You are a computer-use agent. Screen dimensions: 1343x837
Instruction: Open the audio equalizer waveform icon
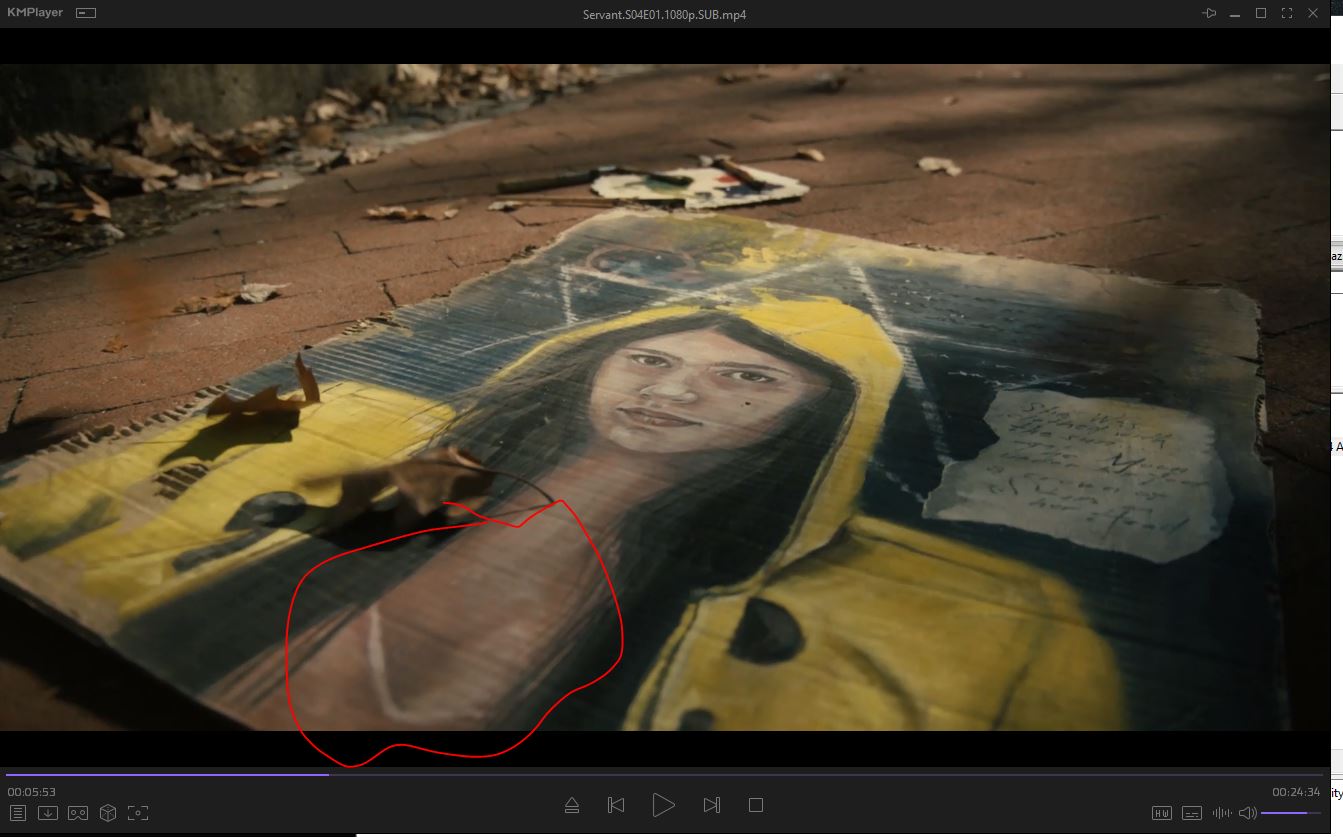tap(1221, 813)
